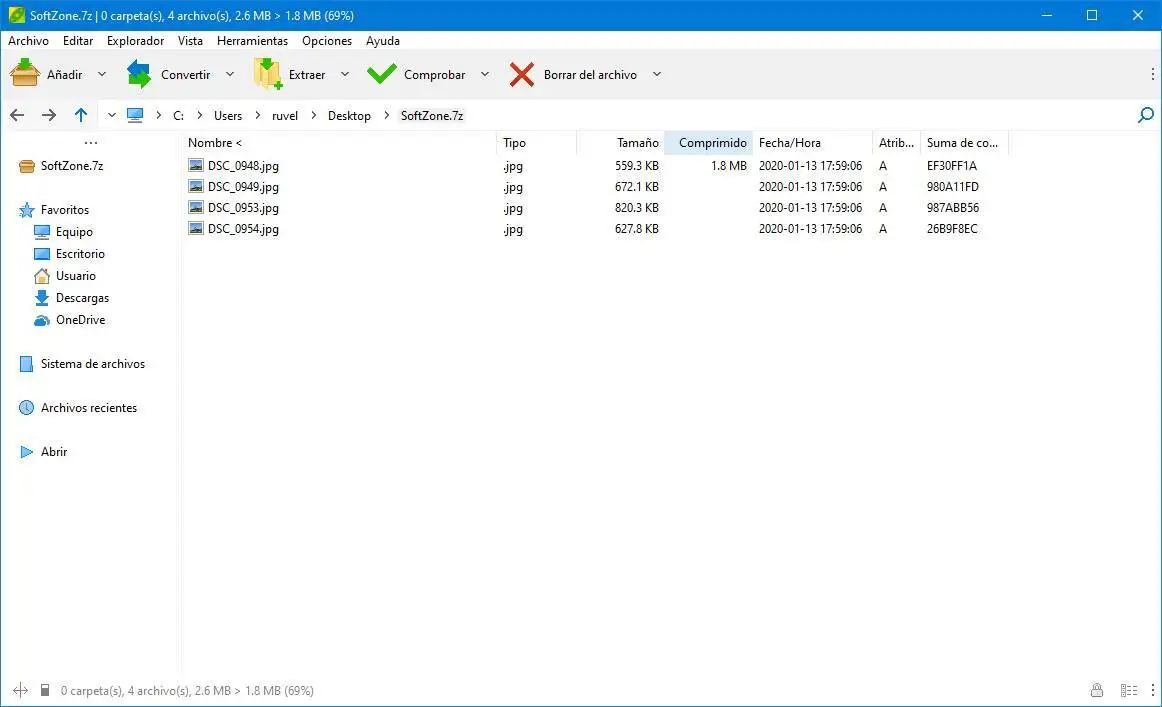Viewport: 1162px width, 707px height.
Task: Open Equipo in sidebar
Action: tap(74, 232)
